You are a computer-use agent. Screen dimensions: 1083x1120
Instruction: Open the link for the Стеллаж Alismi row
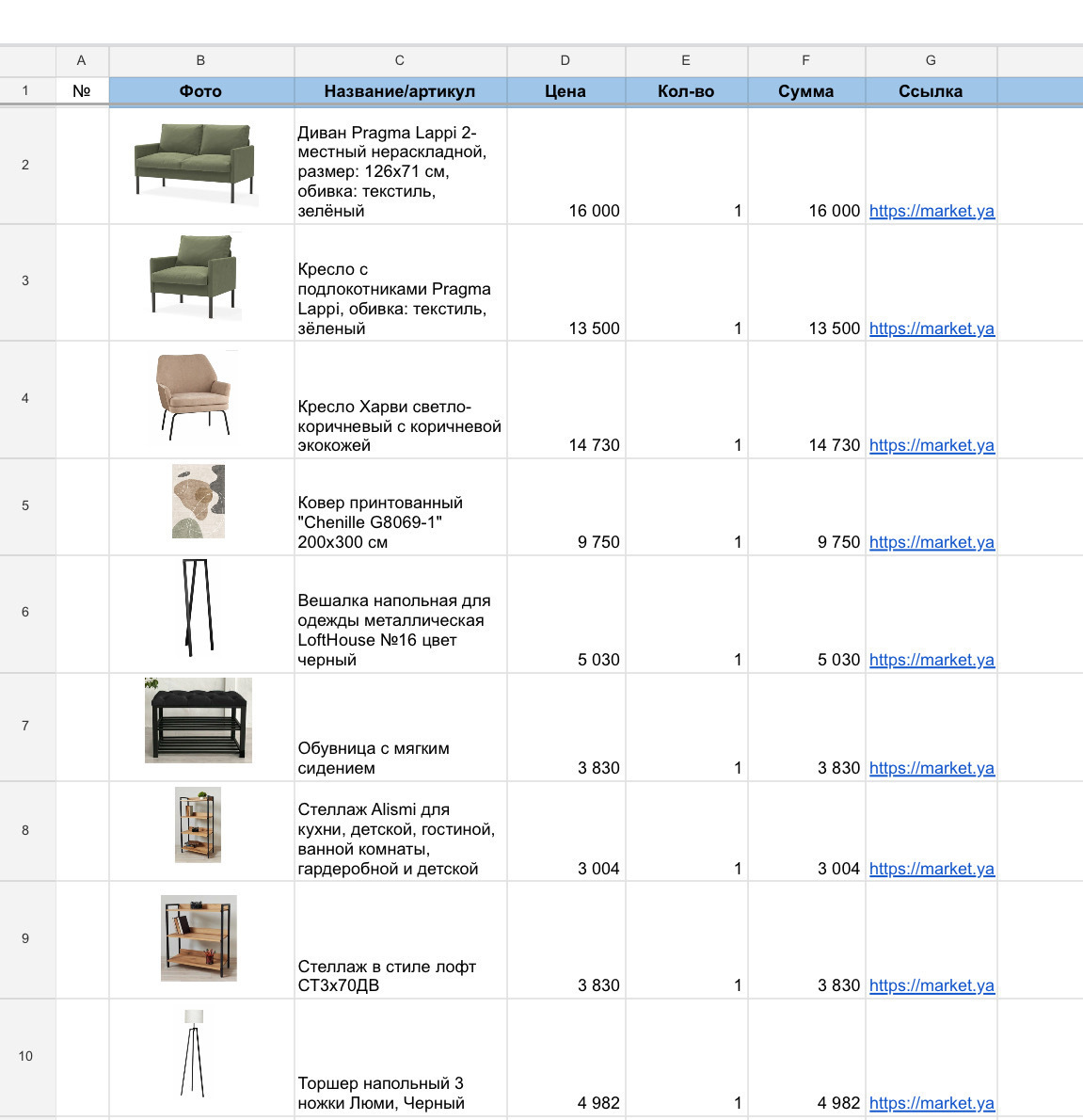(932, 869)
